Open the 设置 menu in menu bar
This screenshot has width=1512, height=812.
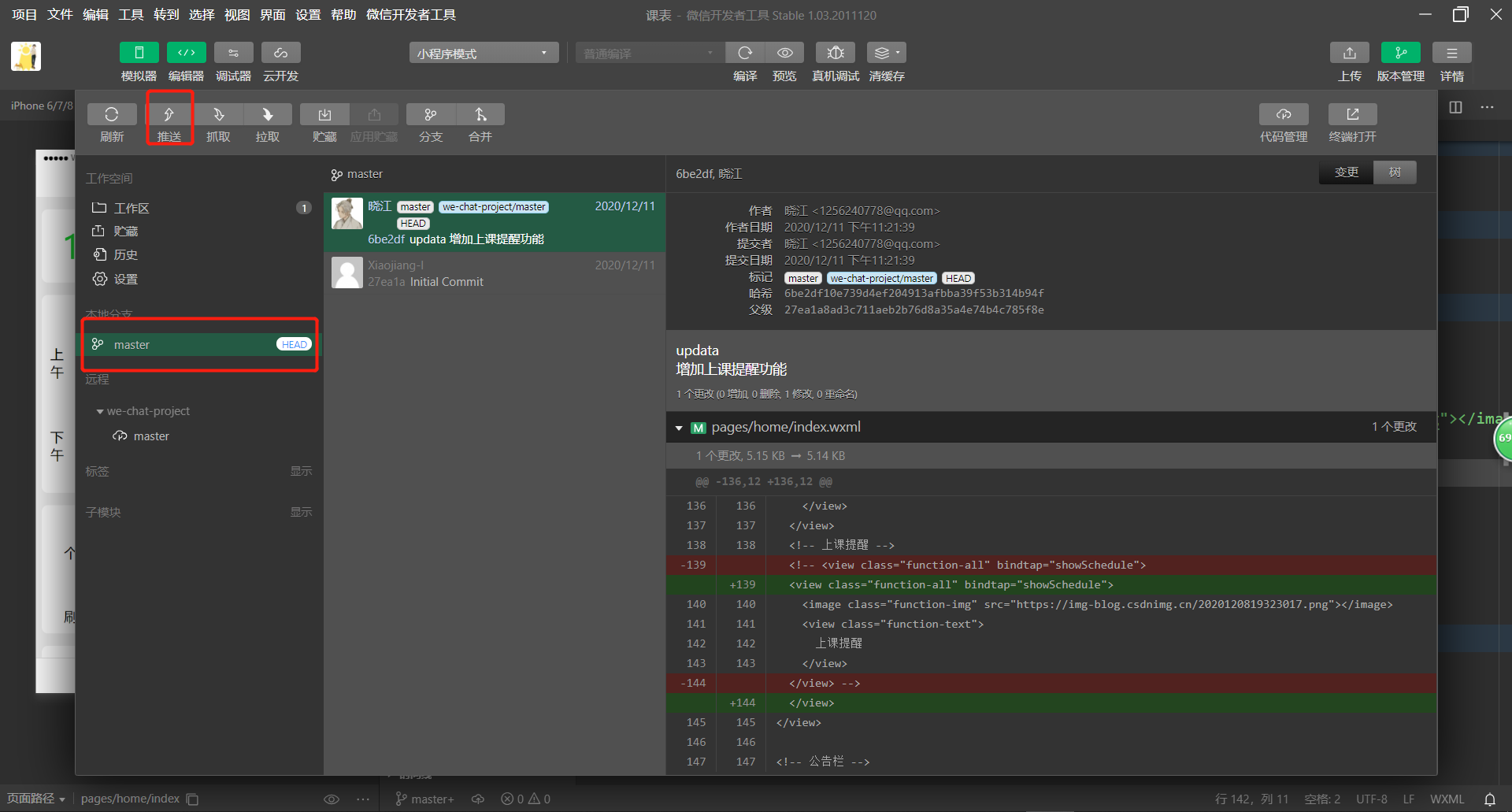coord(308,15)
